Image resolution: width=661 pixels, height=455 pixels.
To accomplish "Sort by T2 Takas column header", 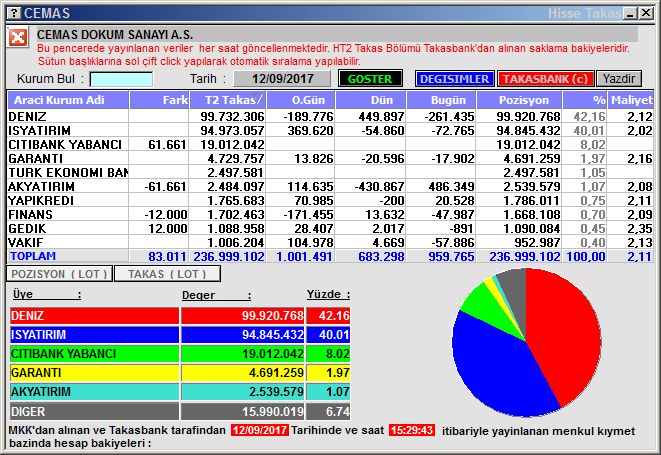I will pyautogui.click(x=228, y=100).
